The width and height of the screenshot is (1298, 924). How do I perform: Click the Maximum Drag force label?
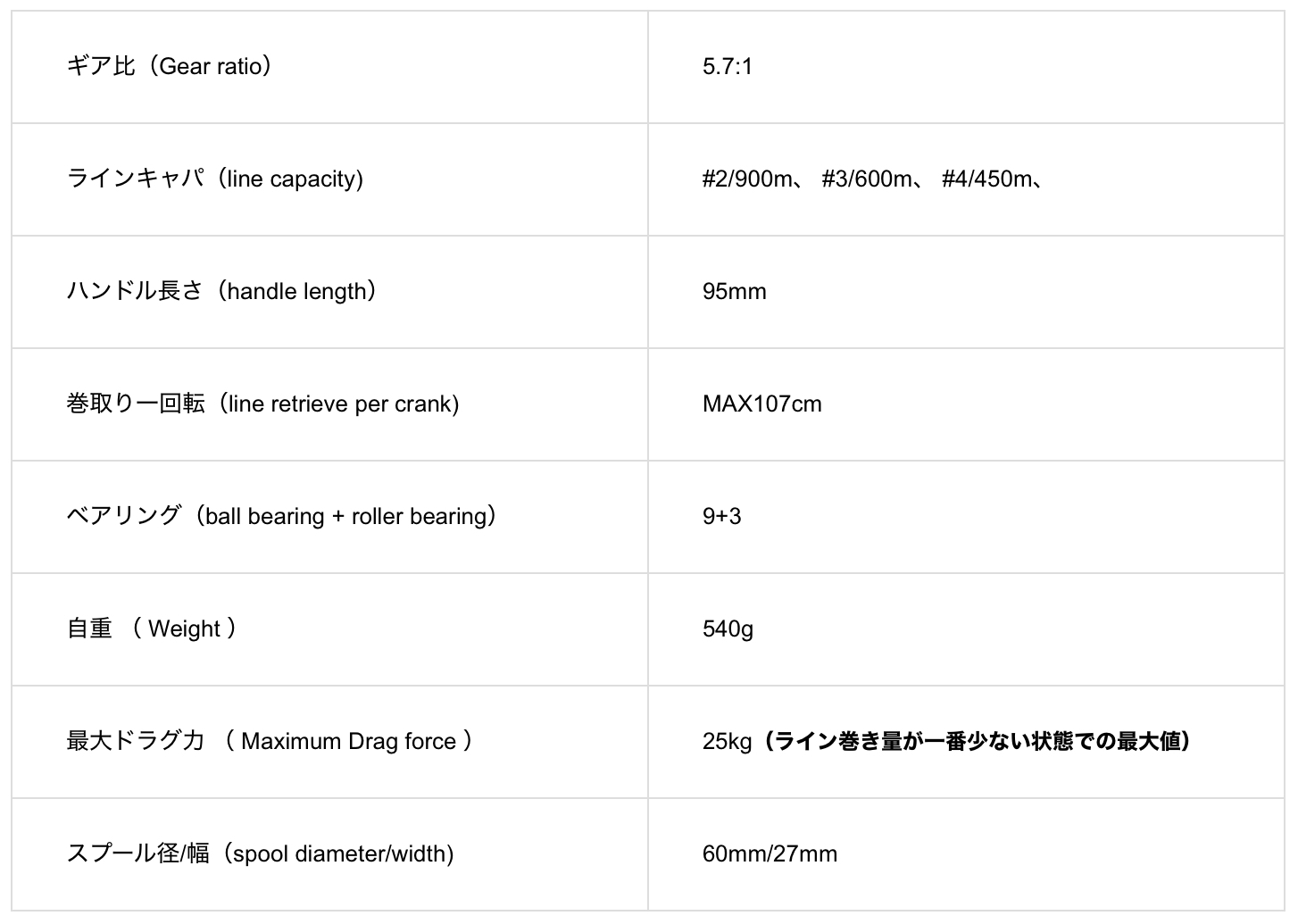(348, 741)
